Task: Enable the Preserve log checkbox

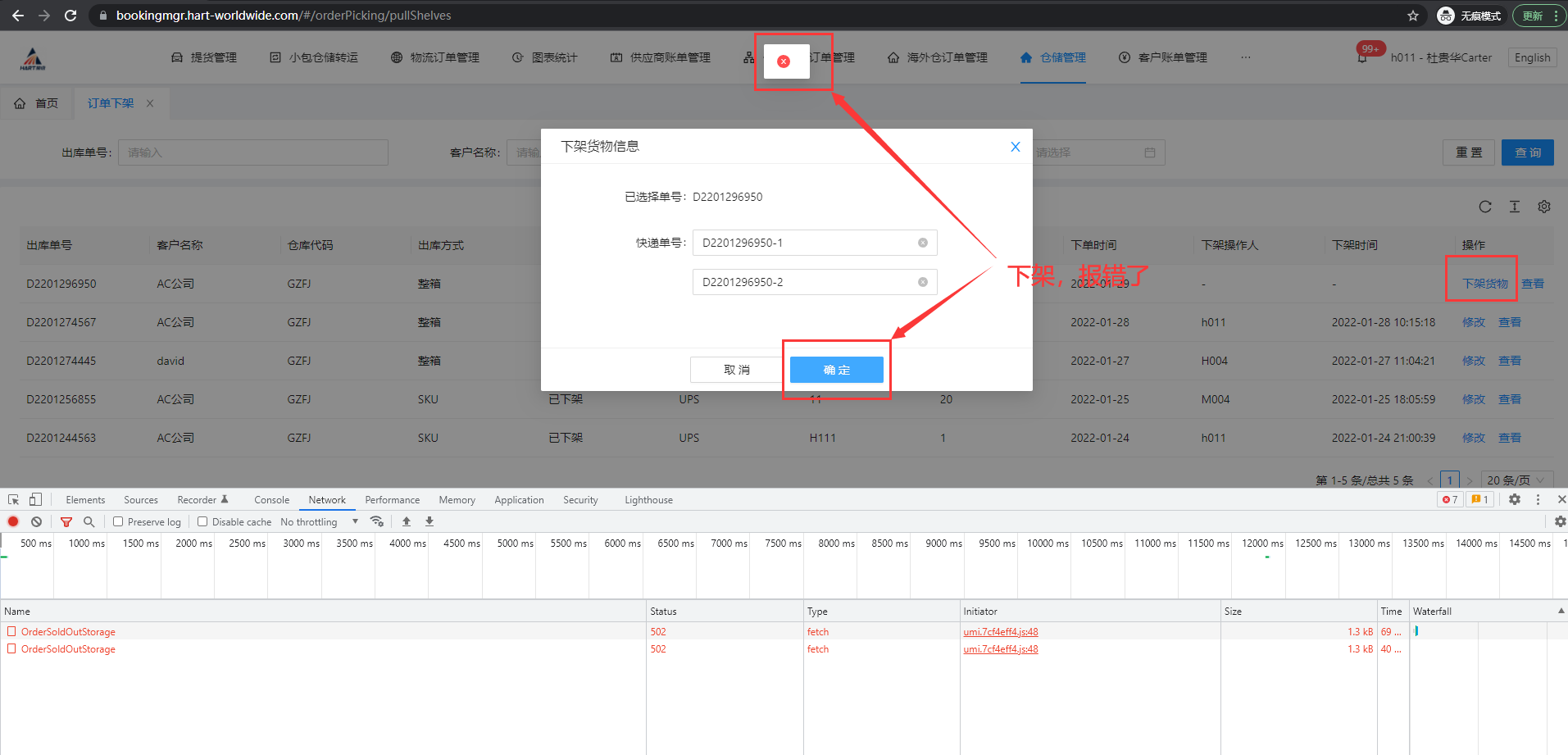Action: click(118, 521)
